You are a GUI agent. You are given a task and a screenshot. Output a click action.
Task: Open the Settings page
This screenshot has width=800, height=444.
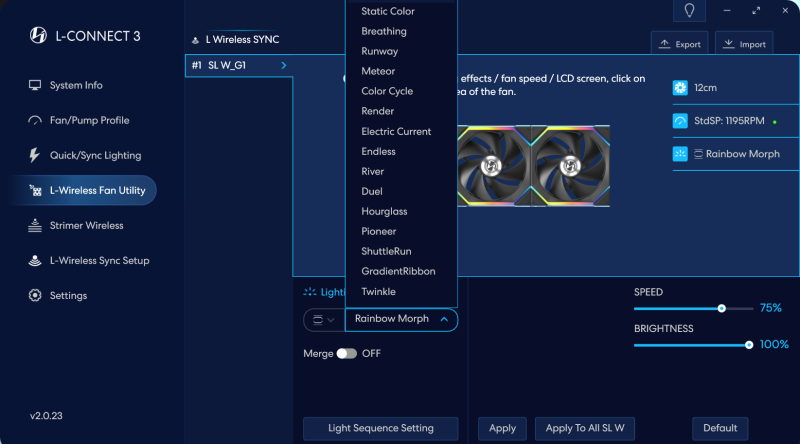[x=68, y=295]
